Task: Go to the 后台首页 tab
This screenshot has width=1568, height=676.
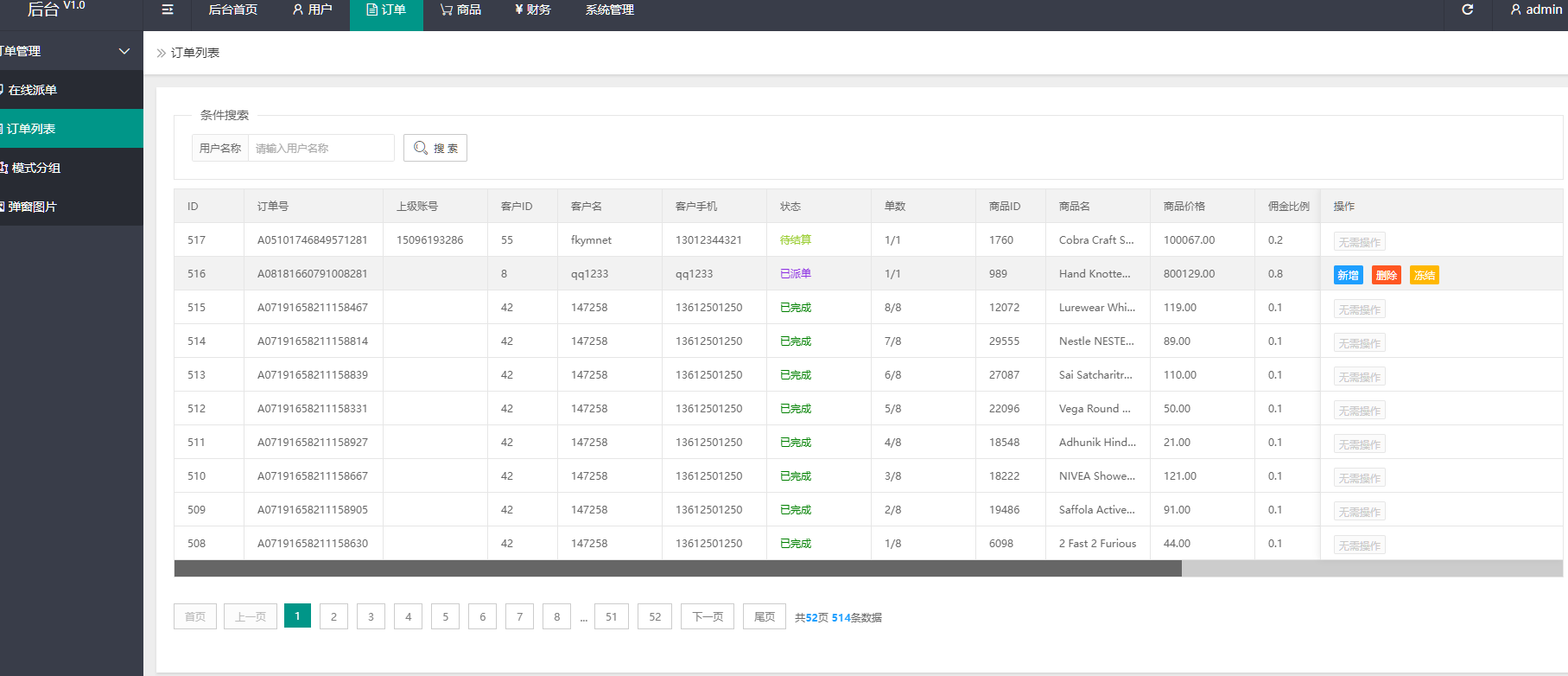Action: 232,10
